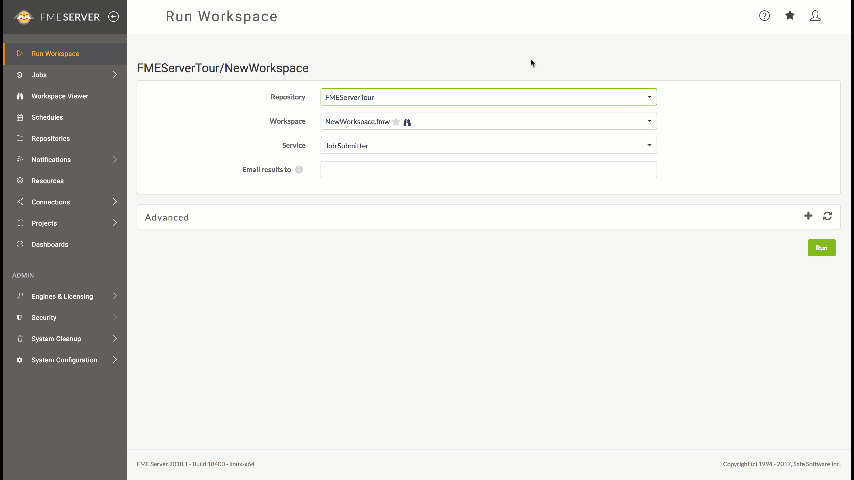Click the Projects sidebar icon

tap(20, 223)
